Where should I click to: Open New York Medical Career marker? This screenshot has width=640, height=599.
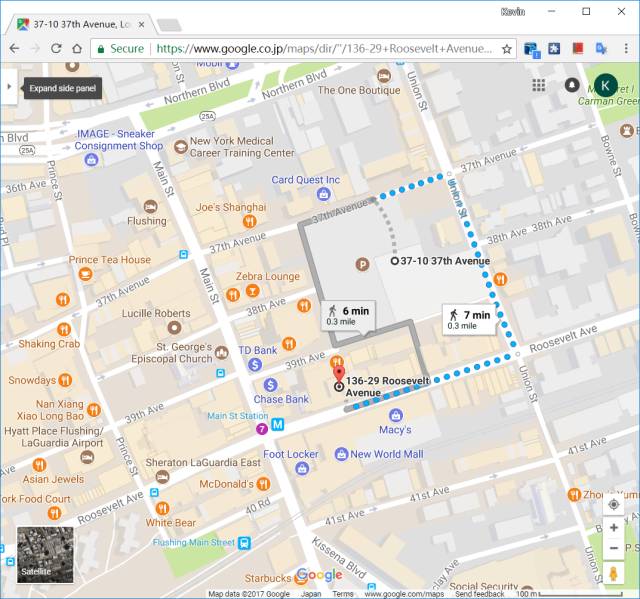tap(181, 146)
